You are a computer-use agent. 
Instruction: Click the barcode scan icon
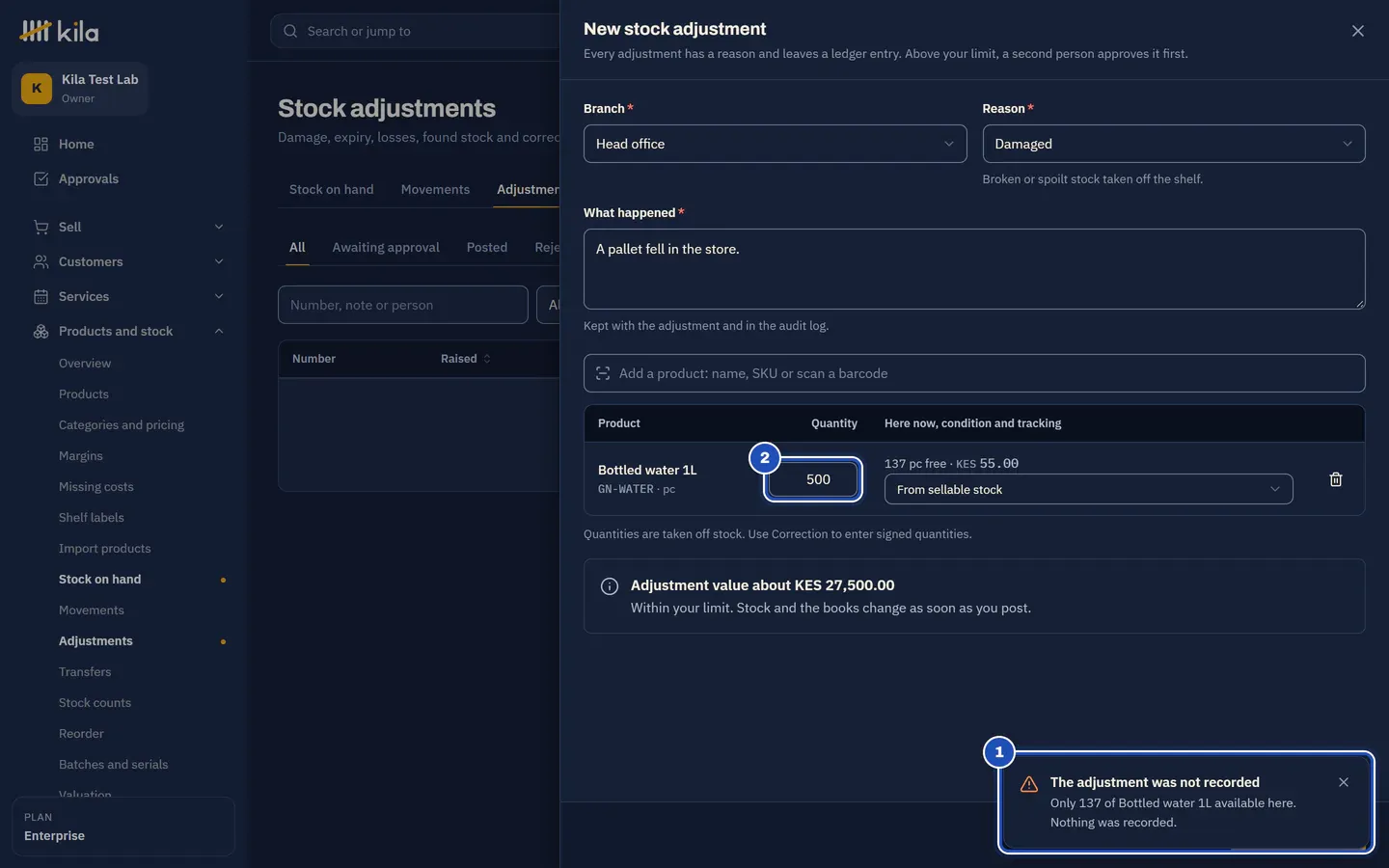[603, 374]
